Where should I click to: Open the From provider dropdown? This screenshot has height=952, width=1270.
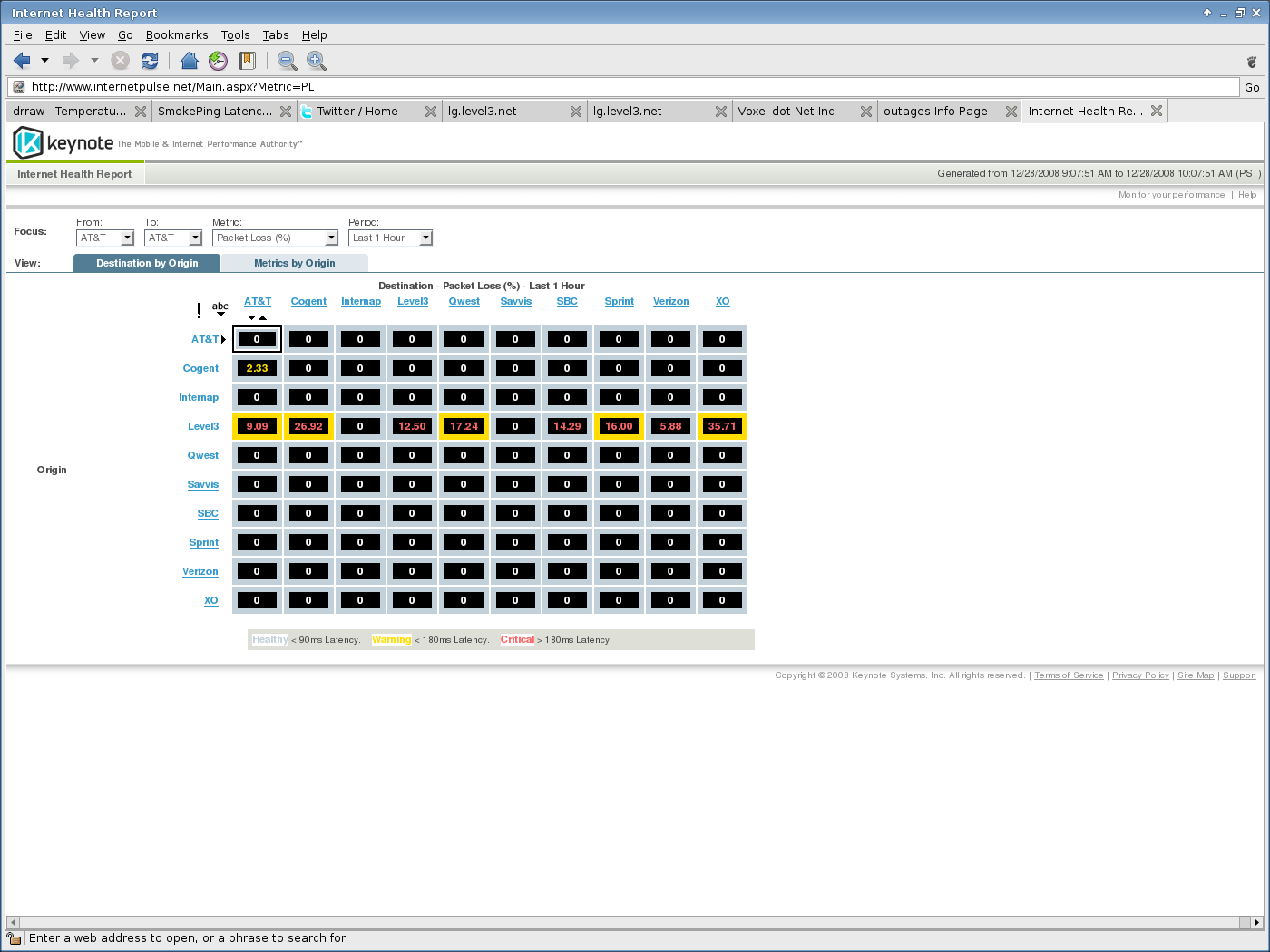[105, 238]
